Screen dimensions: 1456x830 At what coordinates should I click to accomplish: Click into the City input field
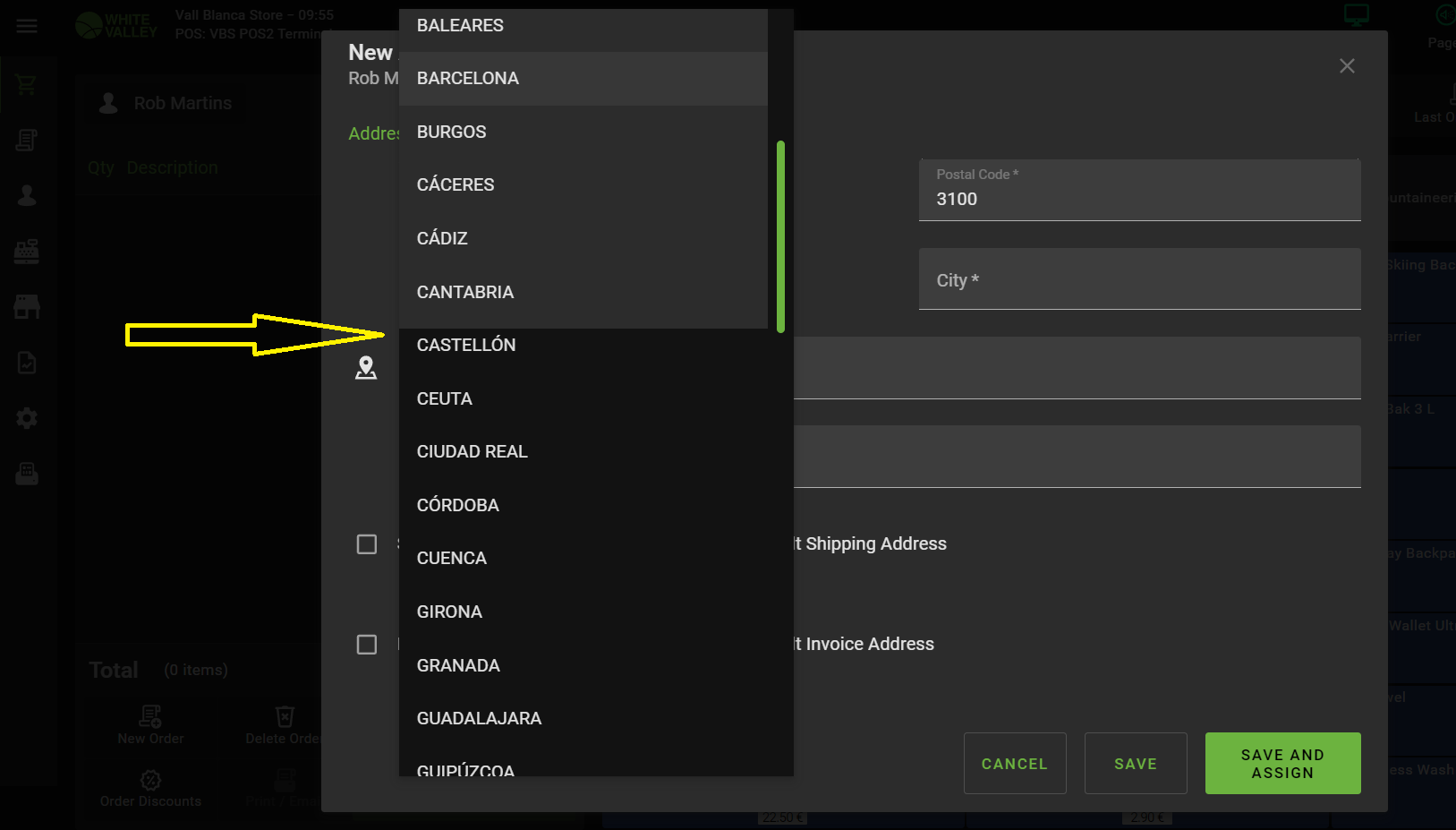1138,280
